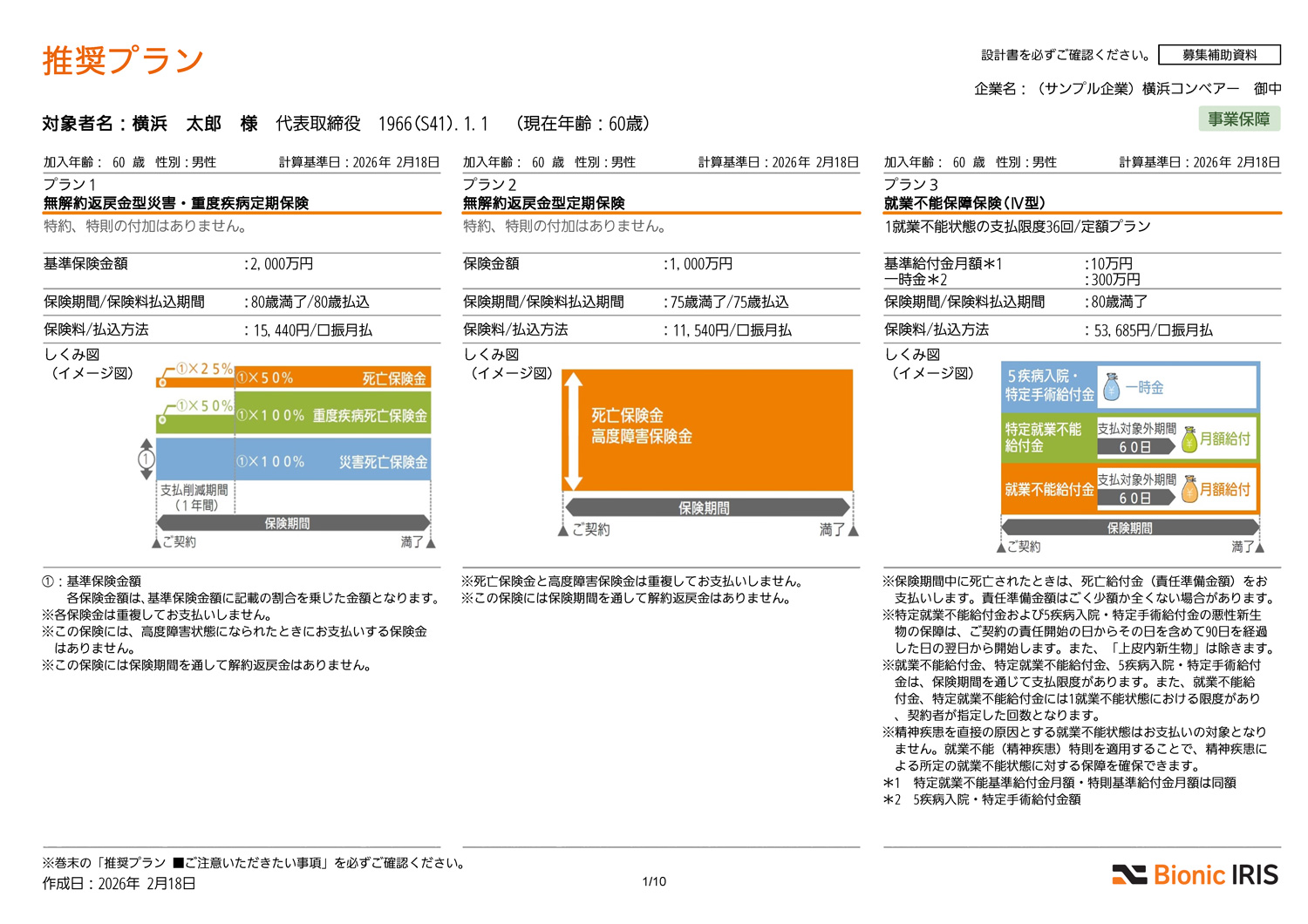The width and height of the screenshot is (1308, 924).
Task: Click the blue money bag beside 一時金
Action: pos(1111,388)
